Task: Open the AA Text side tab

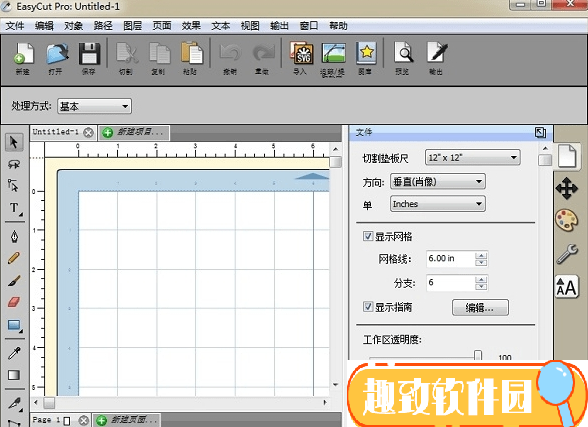Action: click(x=567, y=287)
